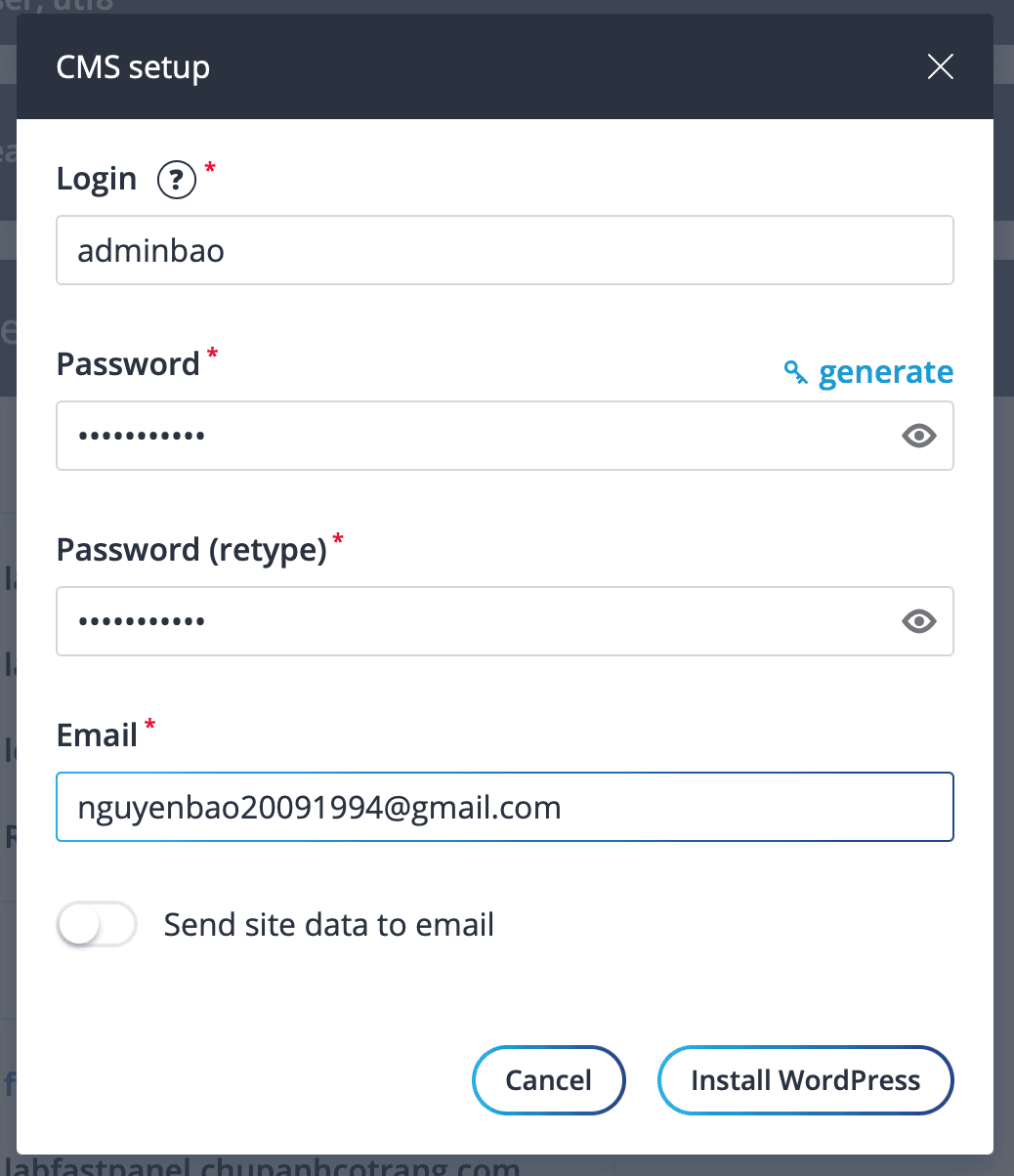Close the CMS setup dialog with X
The width and height of the screenshot is (1014, 1176).
940,66
